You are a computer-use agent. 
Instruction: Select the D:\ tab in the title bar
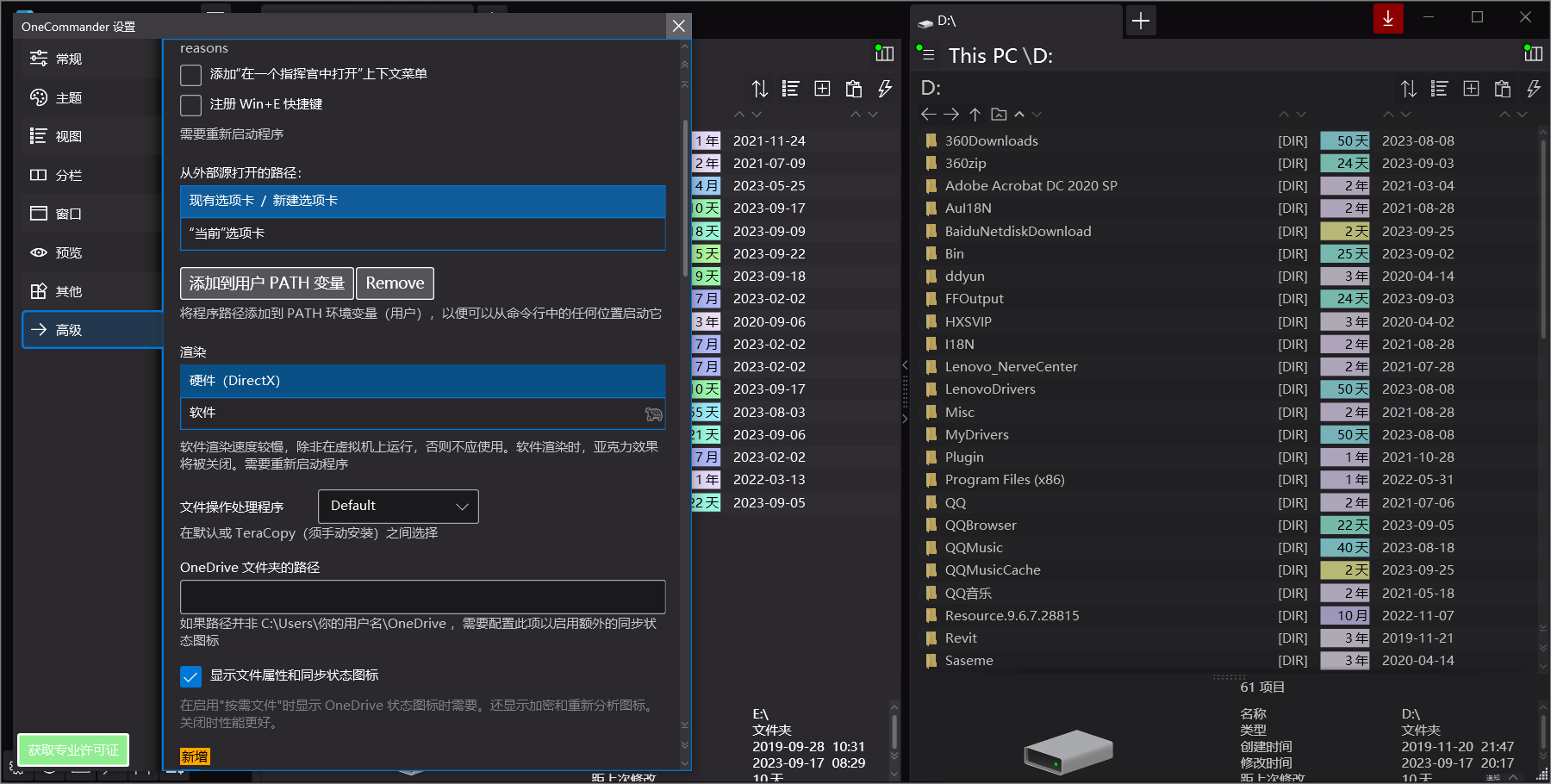tap(1017, 21)
